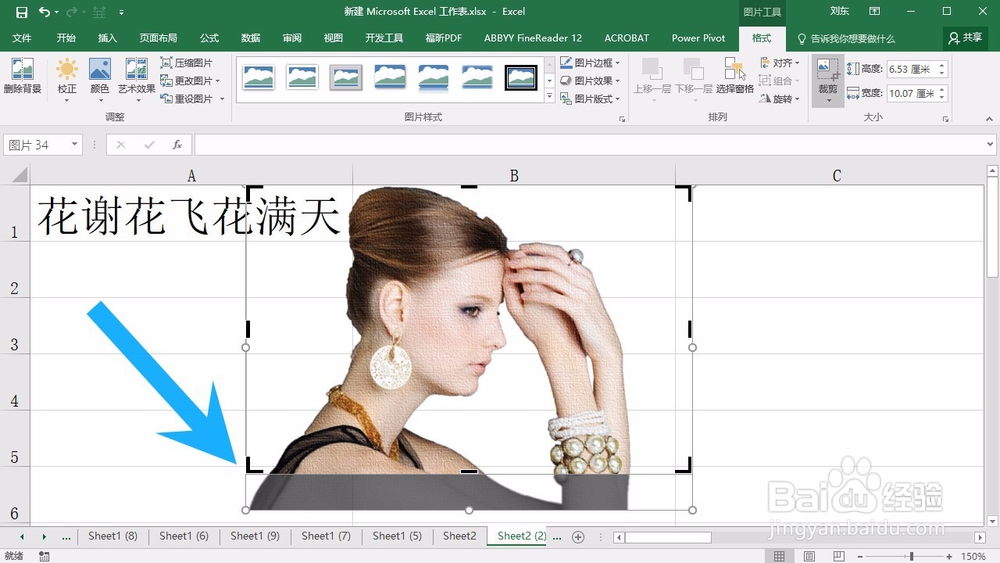Open the Power Pivot ribbon tab
Viewport: 1000px width, 563px height.
pos(698,38)
